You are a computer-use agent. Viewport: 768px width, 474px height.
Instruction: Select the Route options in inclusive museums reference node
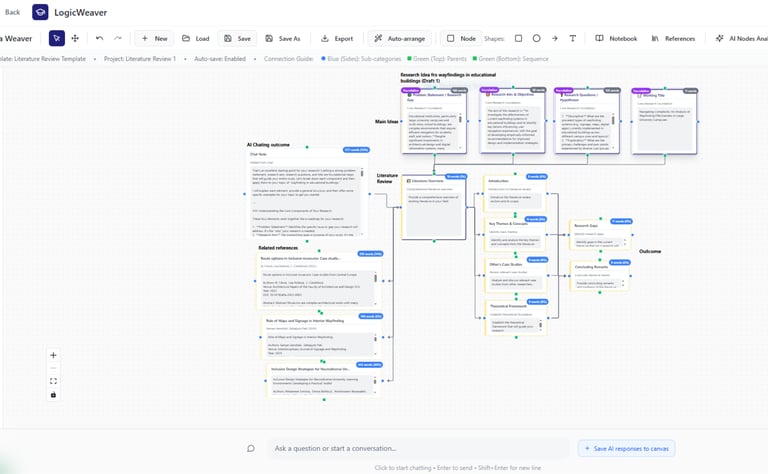coord(319,281)
